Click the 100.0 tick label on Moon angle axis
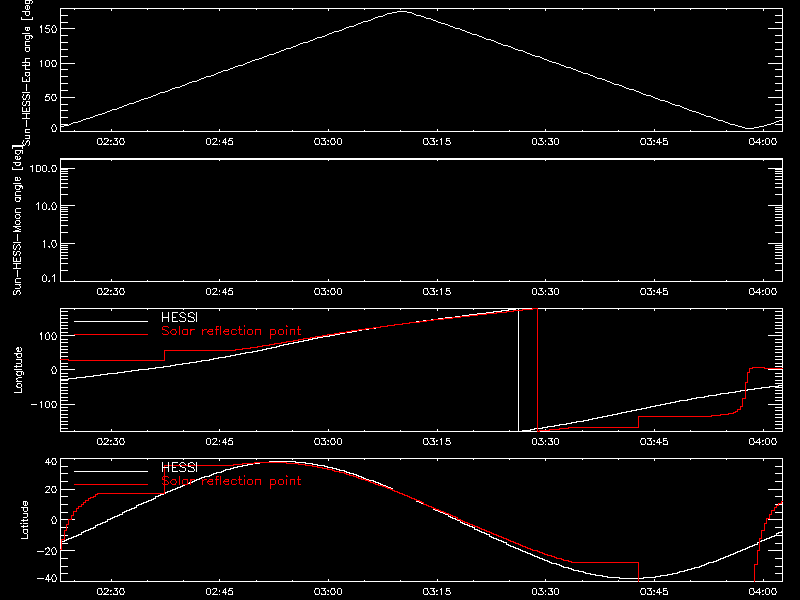This screenshot has width=800, height=600. (43, 169)
